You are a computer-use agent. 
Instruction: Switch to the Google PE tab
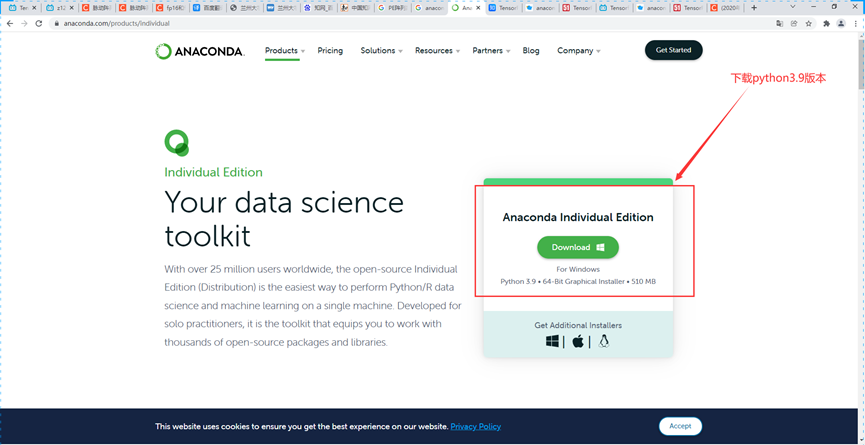coord(392,8)
